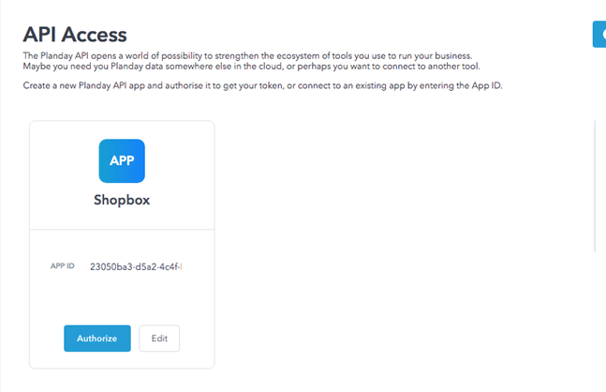Click the paragraph starting 'Create a new Planday API app'

click(262, 85)
